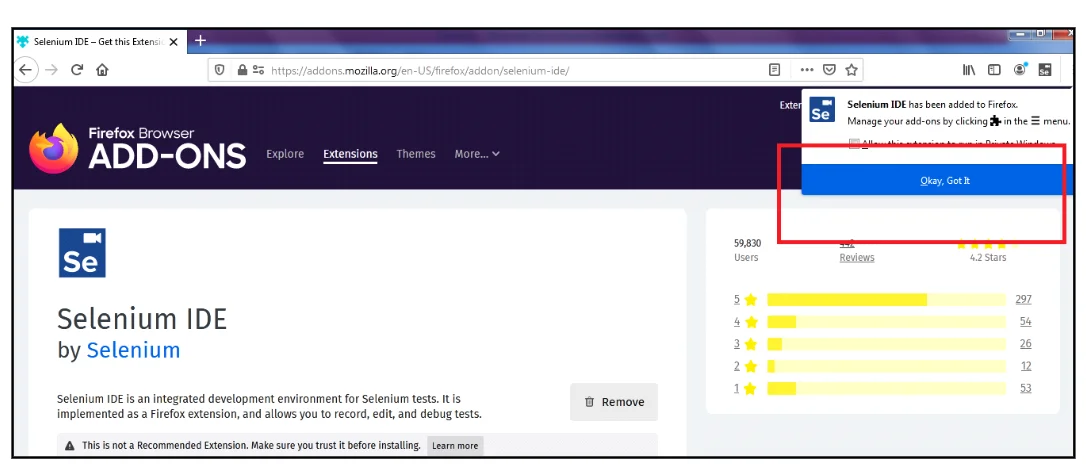
Task: Click the Selenium IDE add-on logo
Action: pyautogui.click(x=82, y=253)
